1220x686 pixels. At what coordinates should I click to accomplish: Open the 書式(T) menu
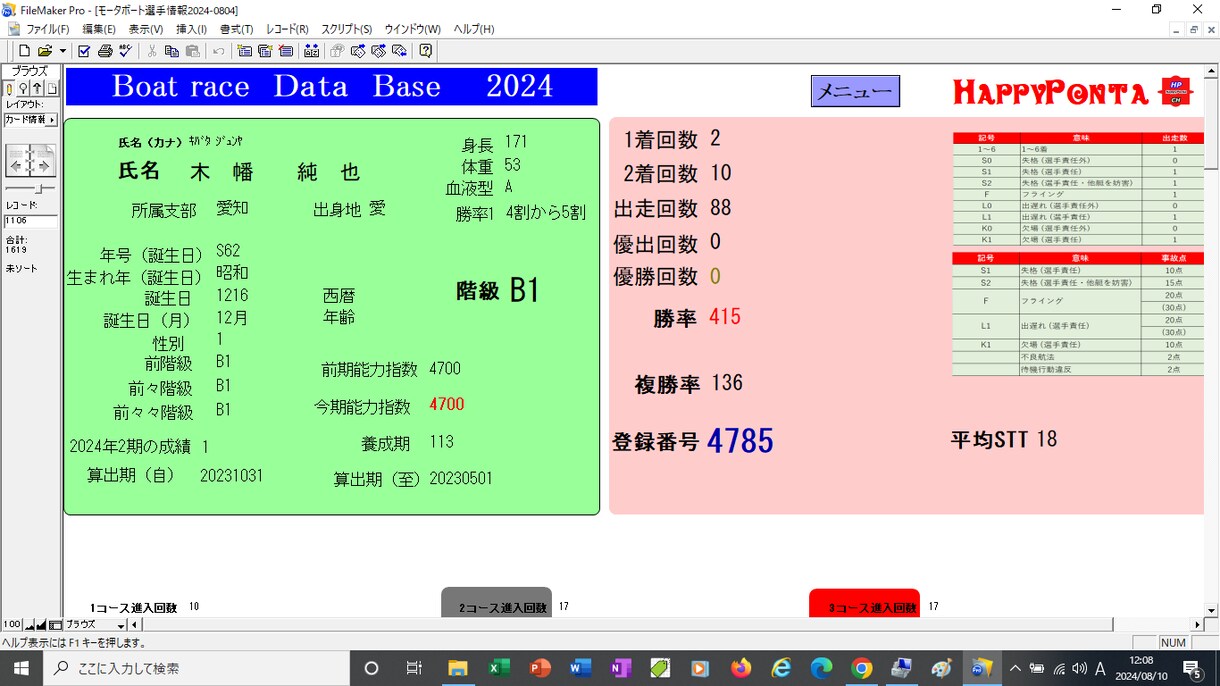[236, 29]
